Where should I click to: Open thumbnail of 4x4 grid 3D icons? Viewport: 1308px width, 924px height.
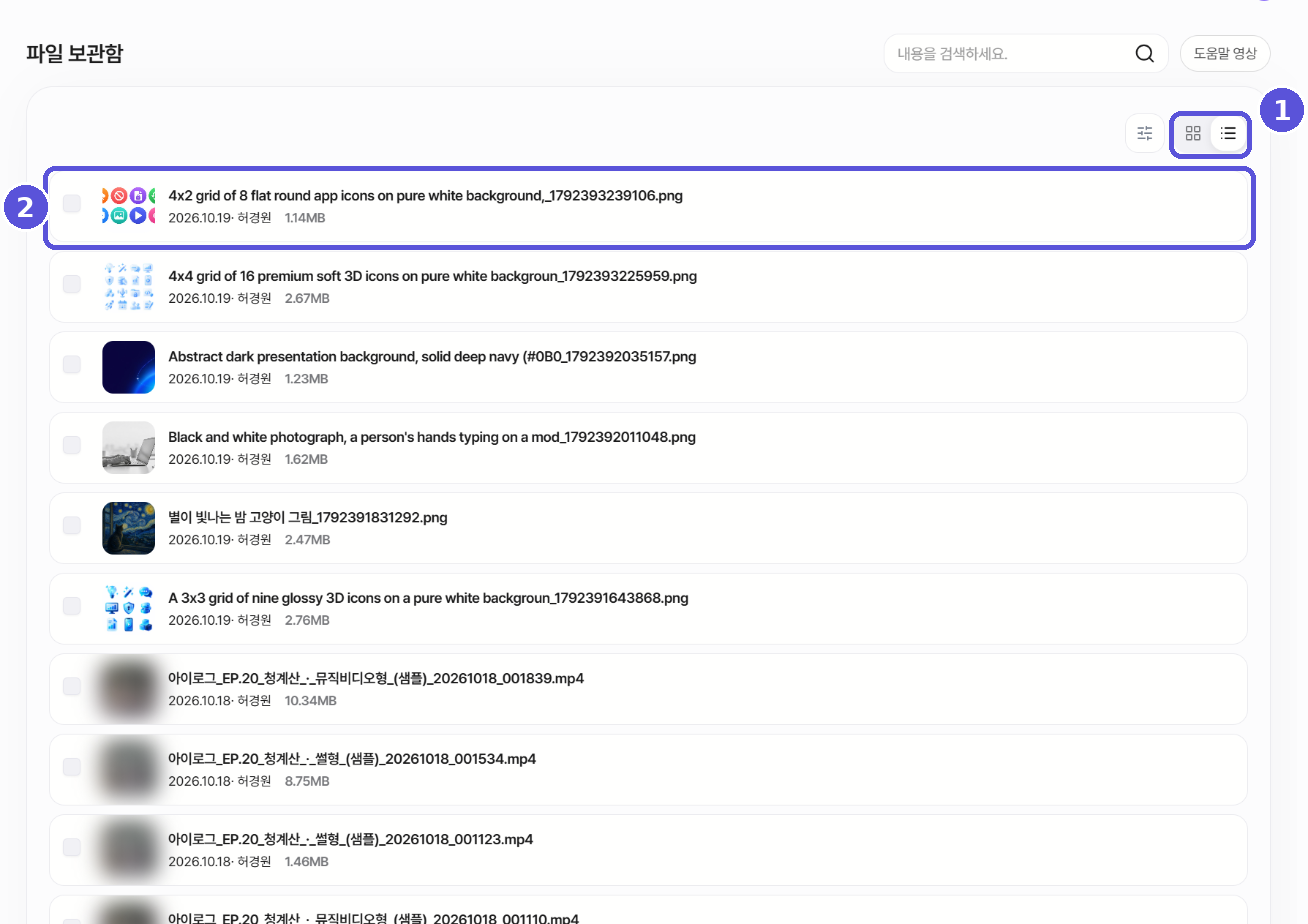pyautogui.click(x=129, y=286)
